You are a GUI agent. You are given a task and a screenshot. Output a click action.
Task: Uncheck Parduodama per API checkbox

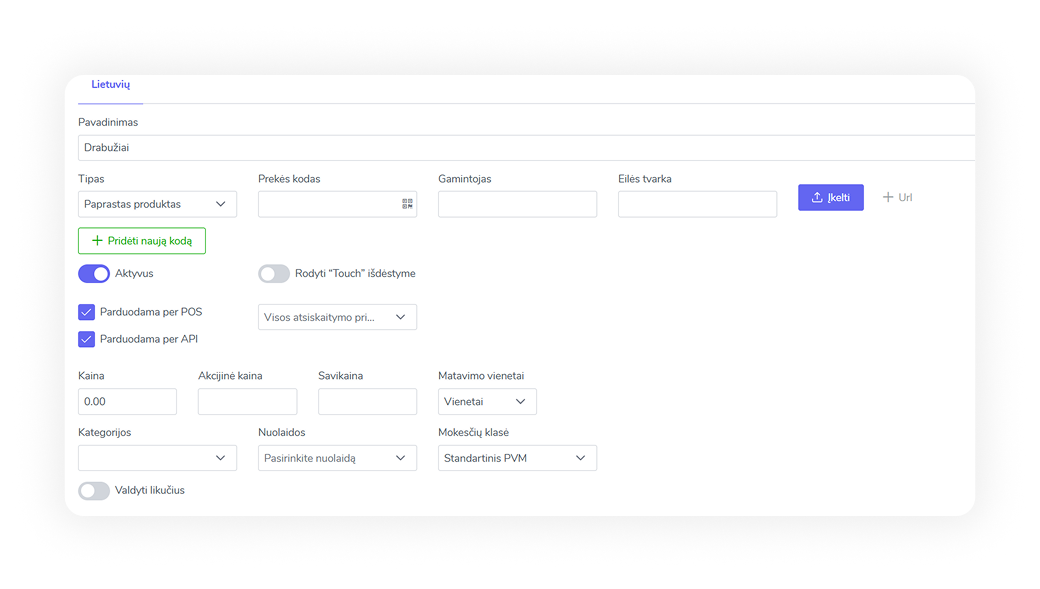click(x=87, y=339)
